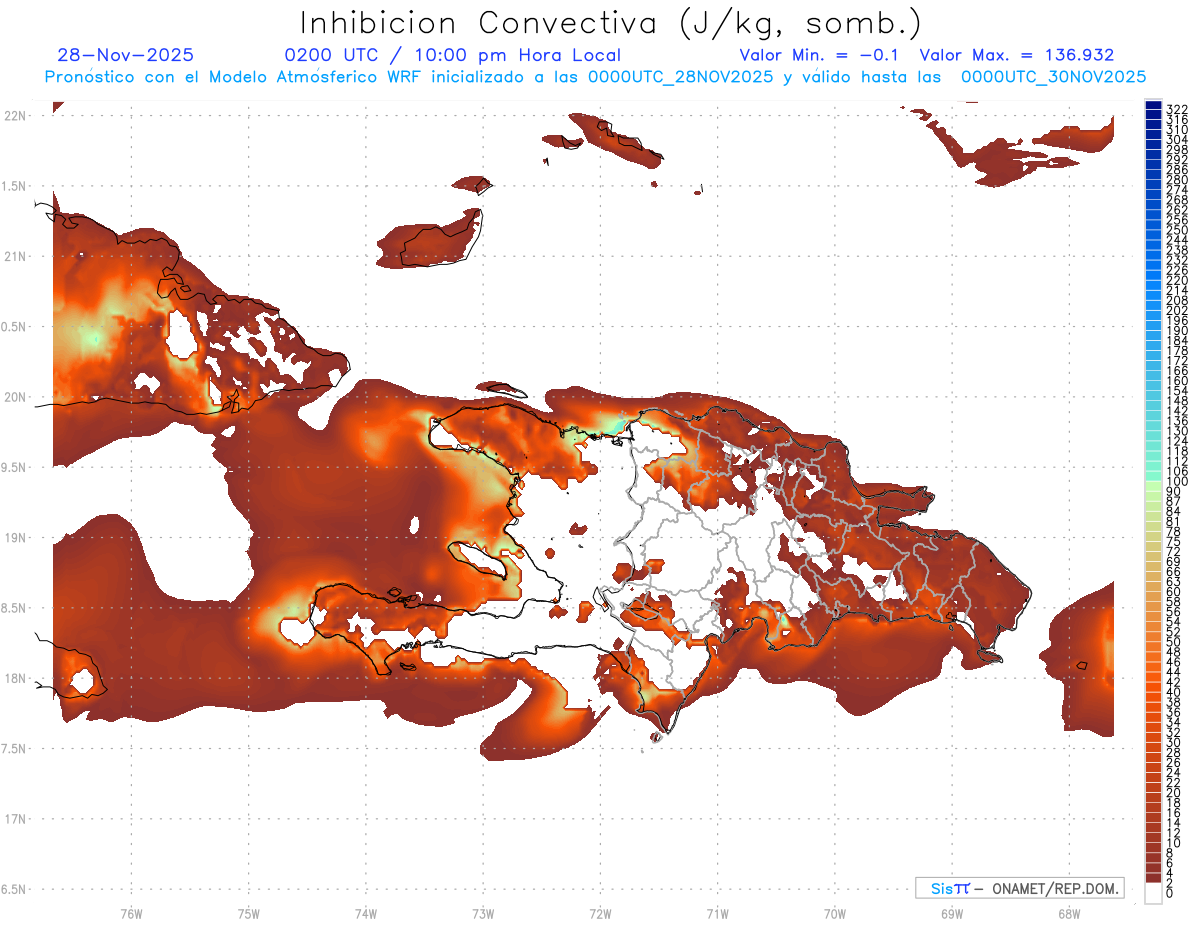Click the '68W' longitude label
The image size is (1200, 927).
[x=1068, y=913]
